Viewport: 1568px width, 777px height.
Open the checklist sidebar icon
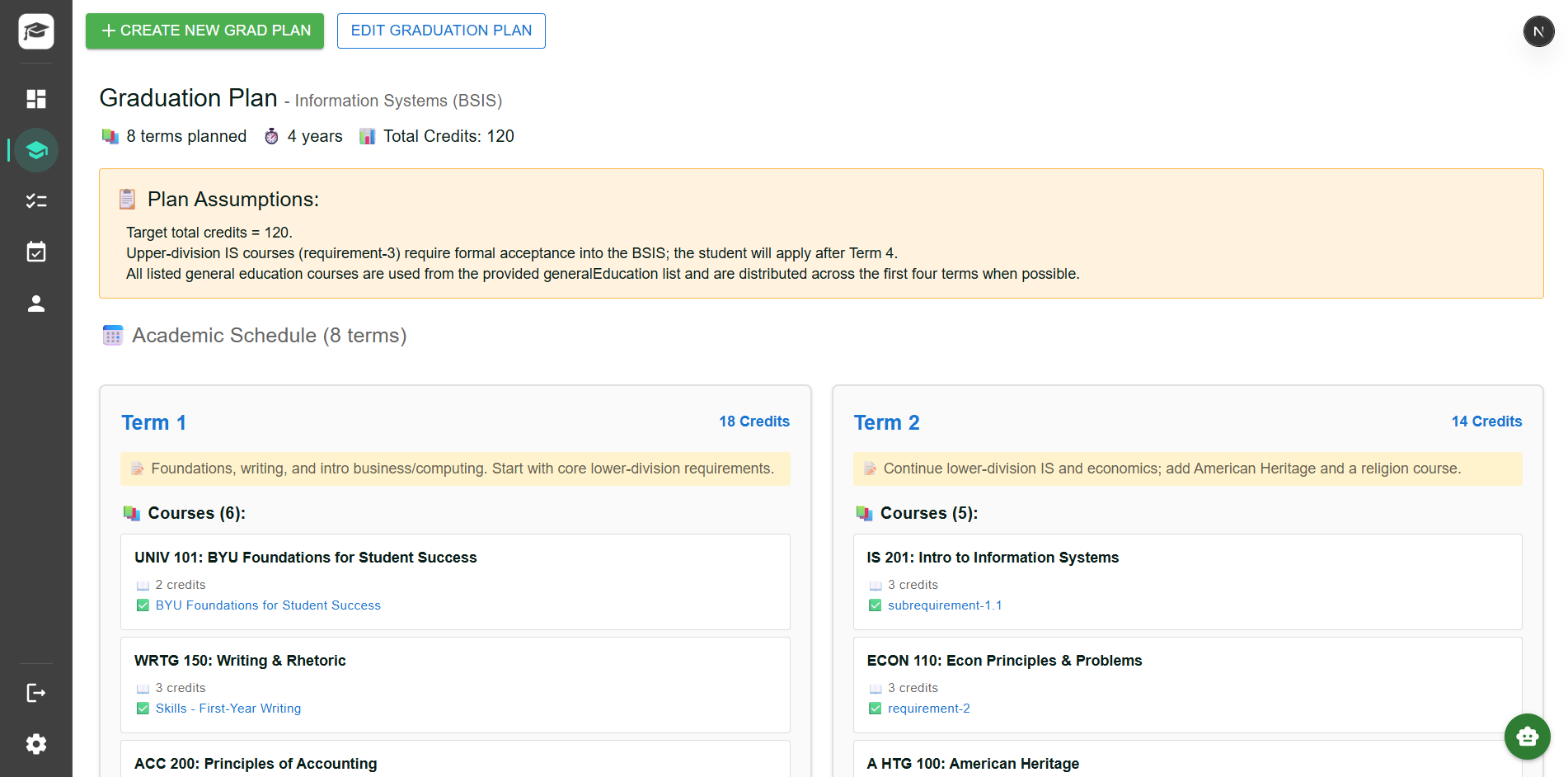point(36,200)
